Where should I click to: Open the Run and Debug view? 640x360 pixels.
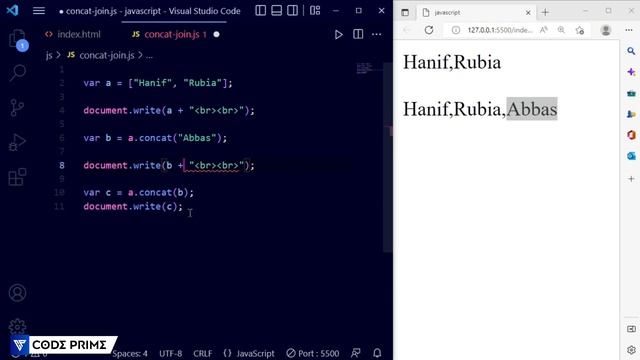tap(17, 142)
